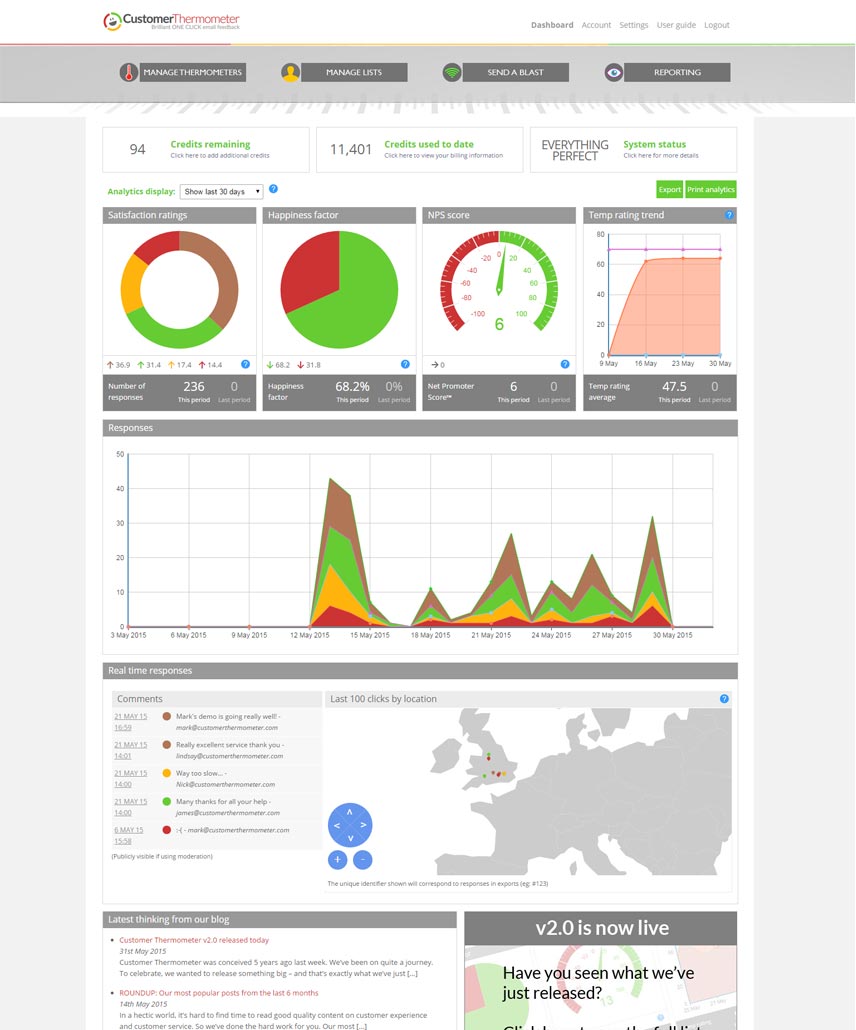
Task: Click the 21 MAY 15 16:59 comment timestamp
Action: 130,722
